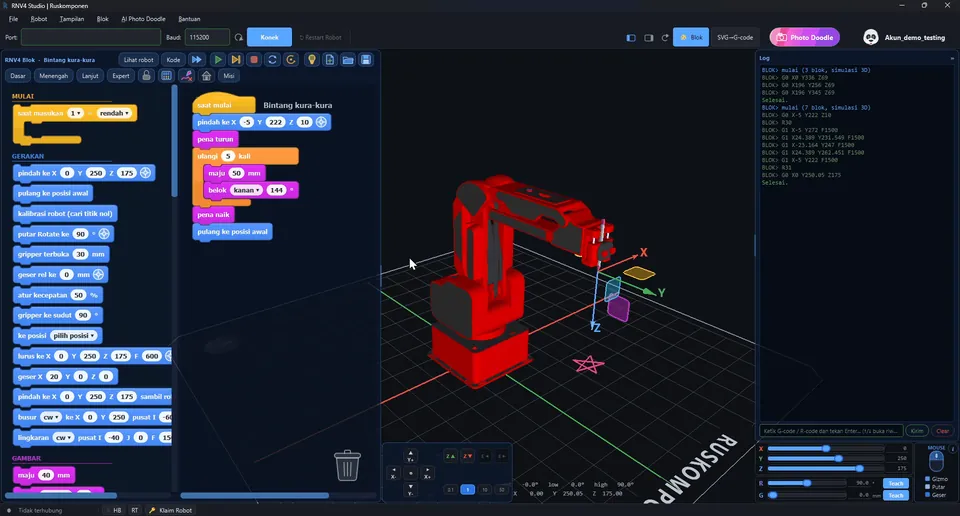Click the orange circular reset icon
Image resolution: width=960 pixels, height=516 pixels.
[x=291, y=60]
